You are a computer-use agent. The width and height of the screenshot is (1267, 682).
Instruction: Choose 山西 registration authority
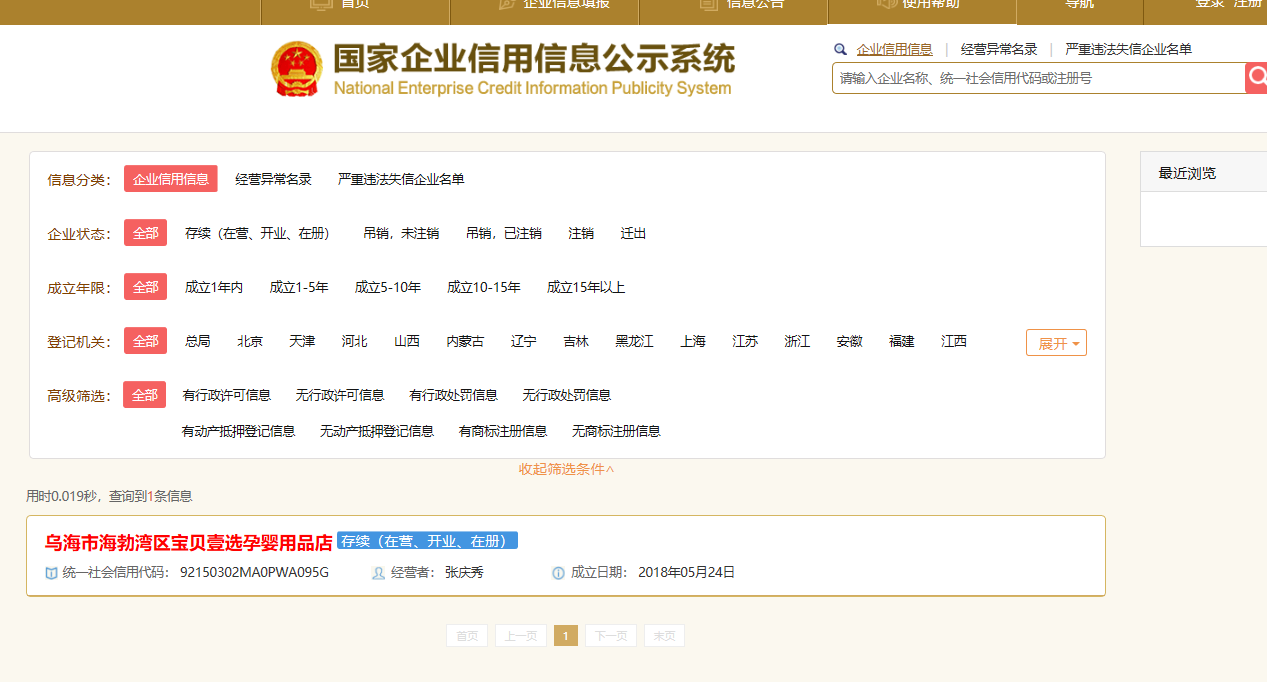(x=407, y=341)
